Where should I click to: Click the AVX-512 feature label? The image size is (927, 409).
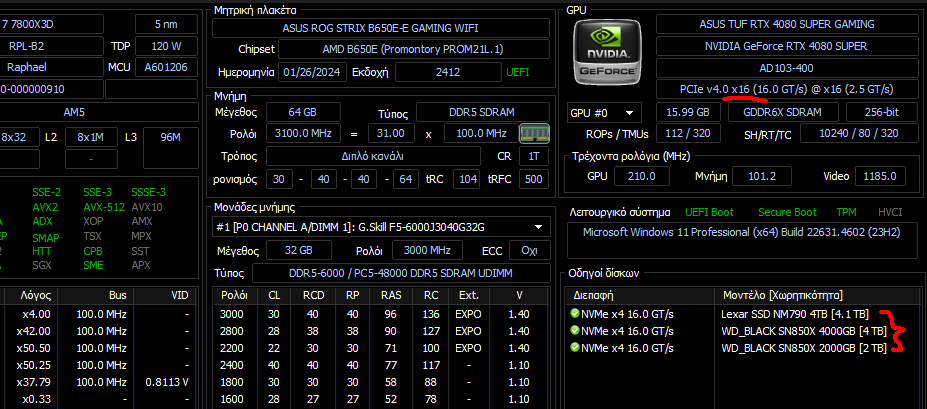coord(104,207)
